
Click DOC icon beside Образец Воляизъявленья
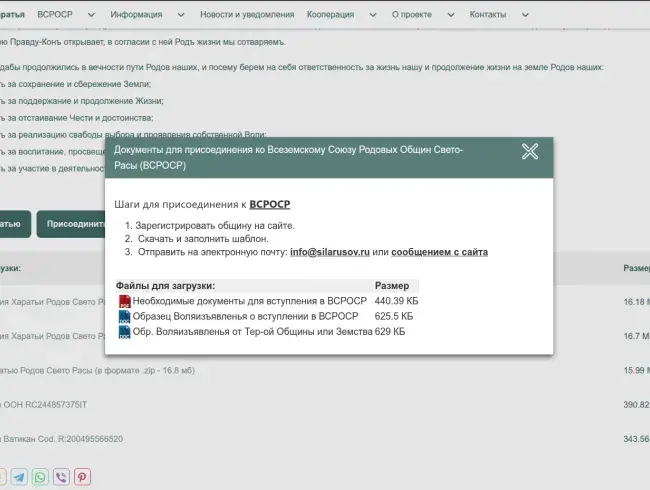(124, 317)
